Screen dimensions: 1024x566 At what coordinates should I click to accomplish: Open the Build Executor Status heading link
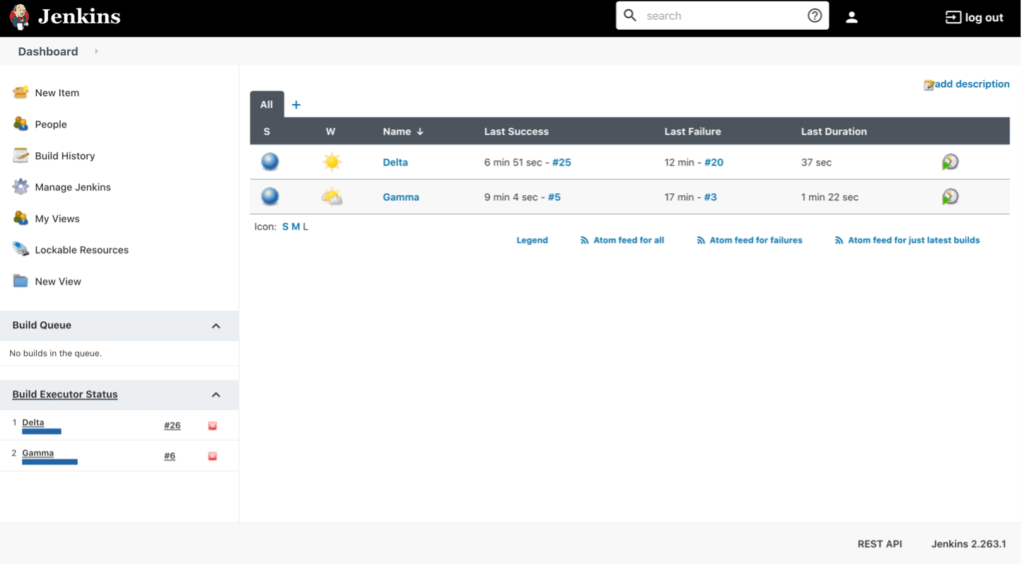pos(65,394)
